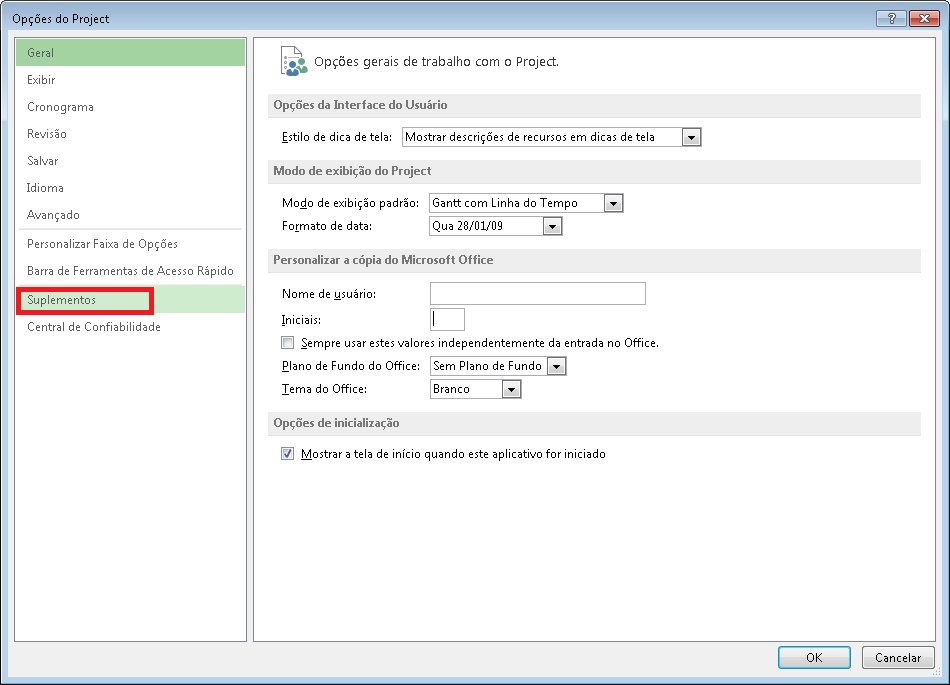Dismiss the dialog using Cancelar
950x685 pixels.
897,657
